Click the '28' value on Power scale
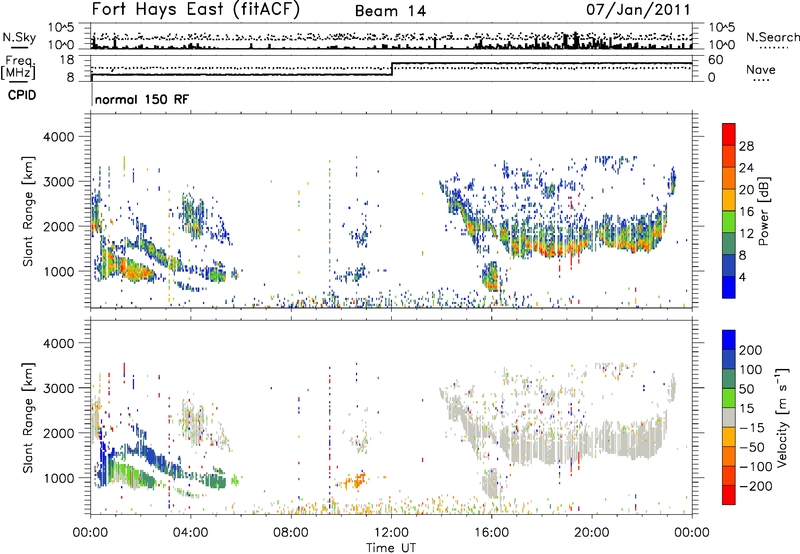 tap(746, 146)
